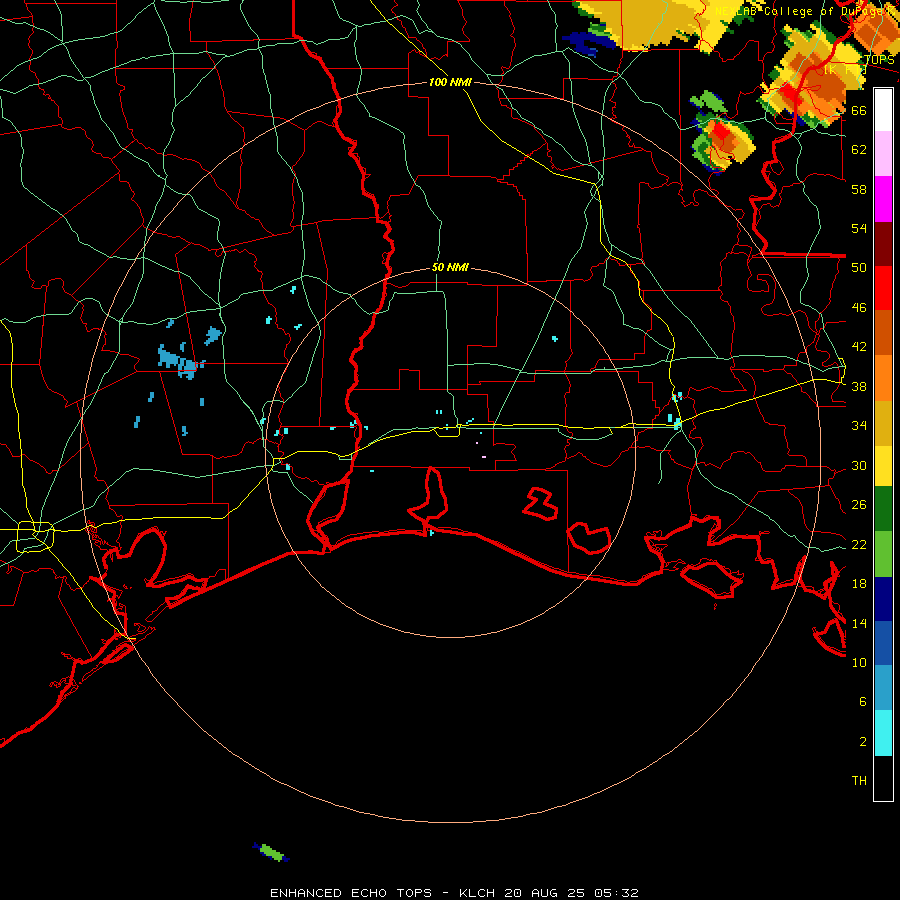
Task: Click the '58' legend value
Action: click(859, 189)
